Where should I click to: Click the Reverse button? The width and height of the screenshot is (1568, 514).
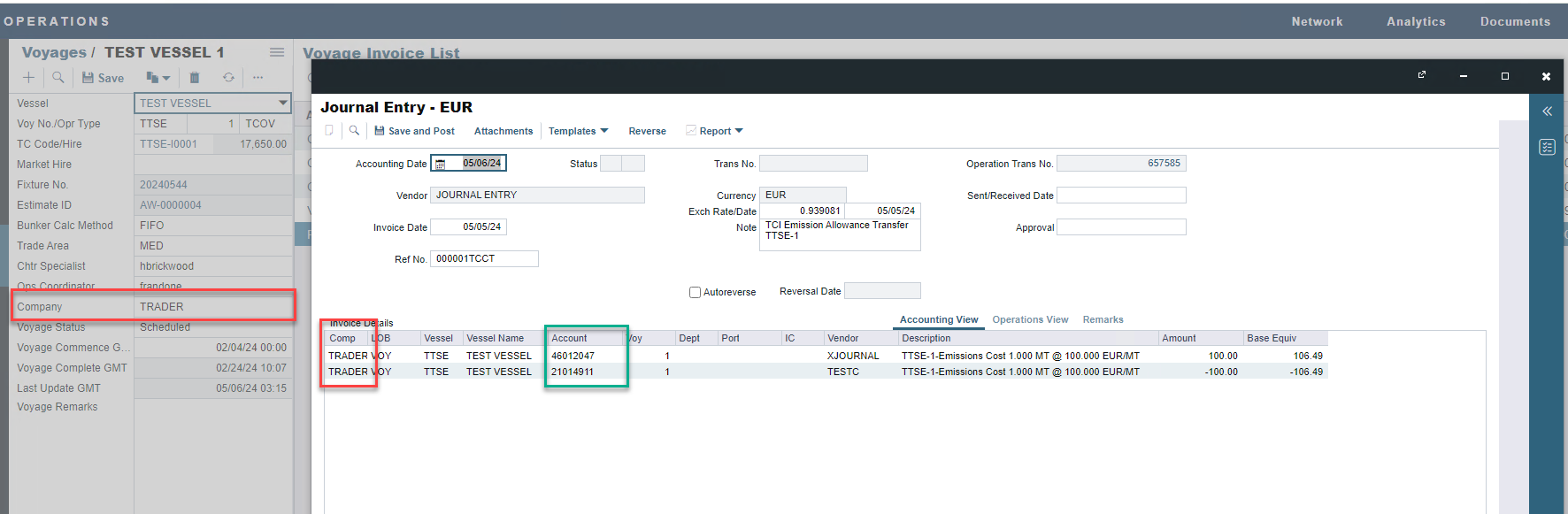click(647, 131)
